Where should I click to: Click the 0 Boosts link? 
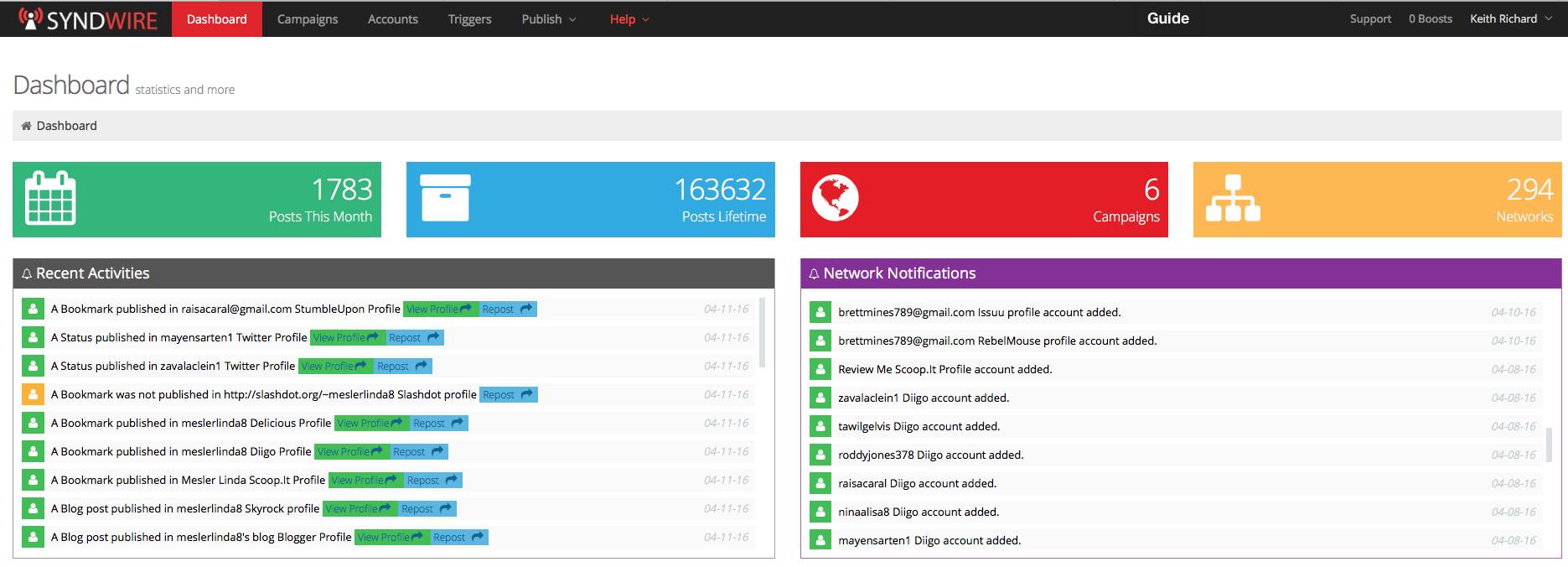pyautogui.click(x=1430, y=19)
